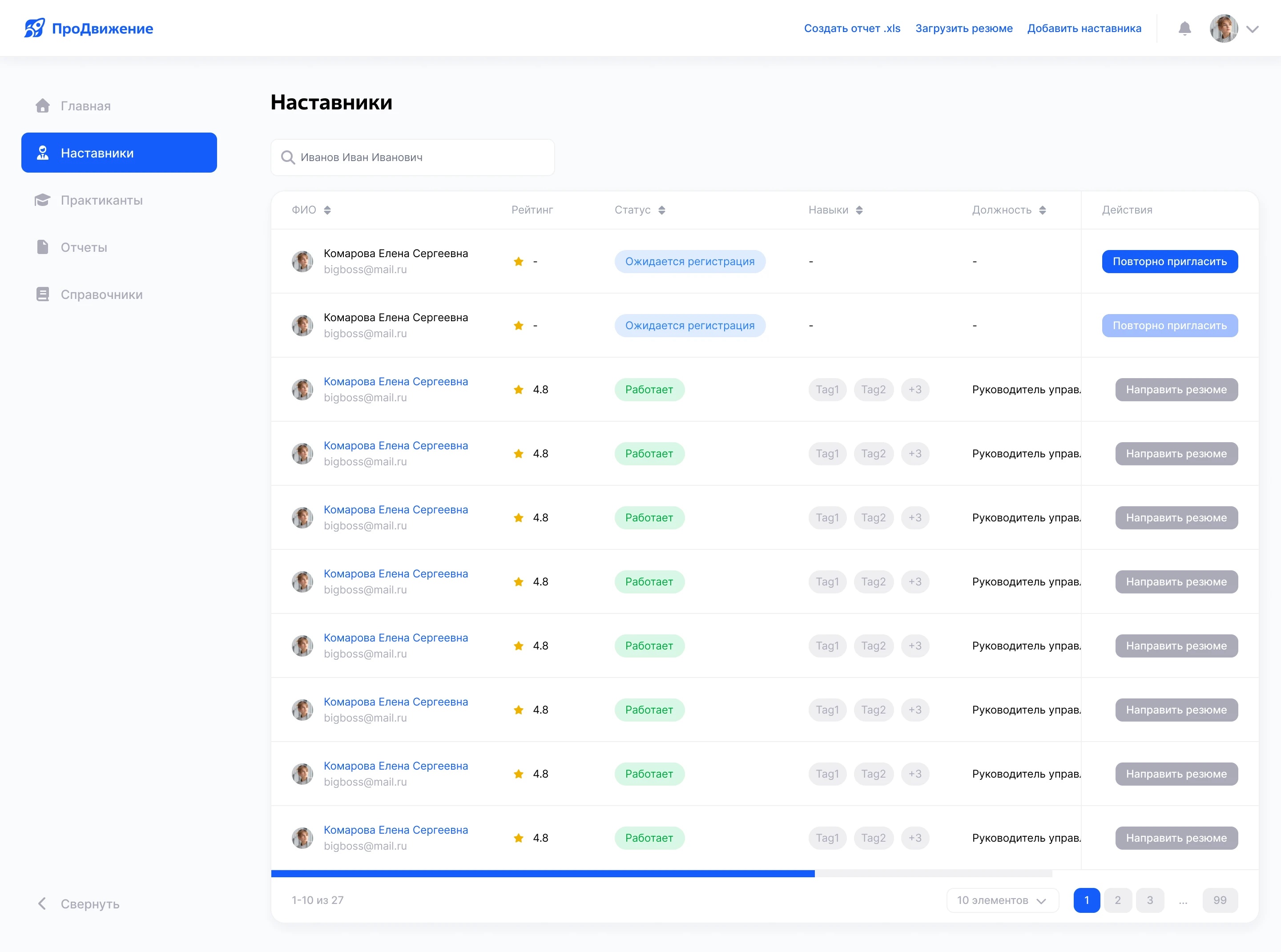Sort table by Навыки arrows
1281x952 pixels.
click(859, 210)
